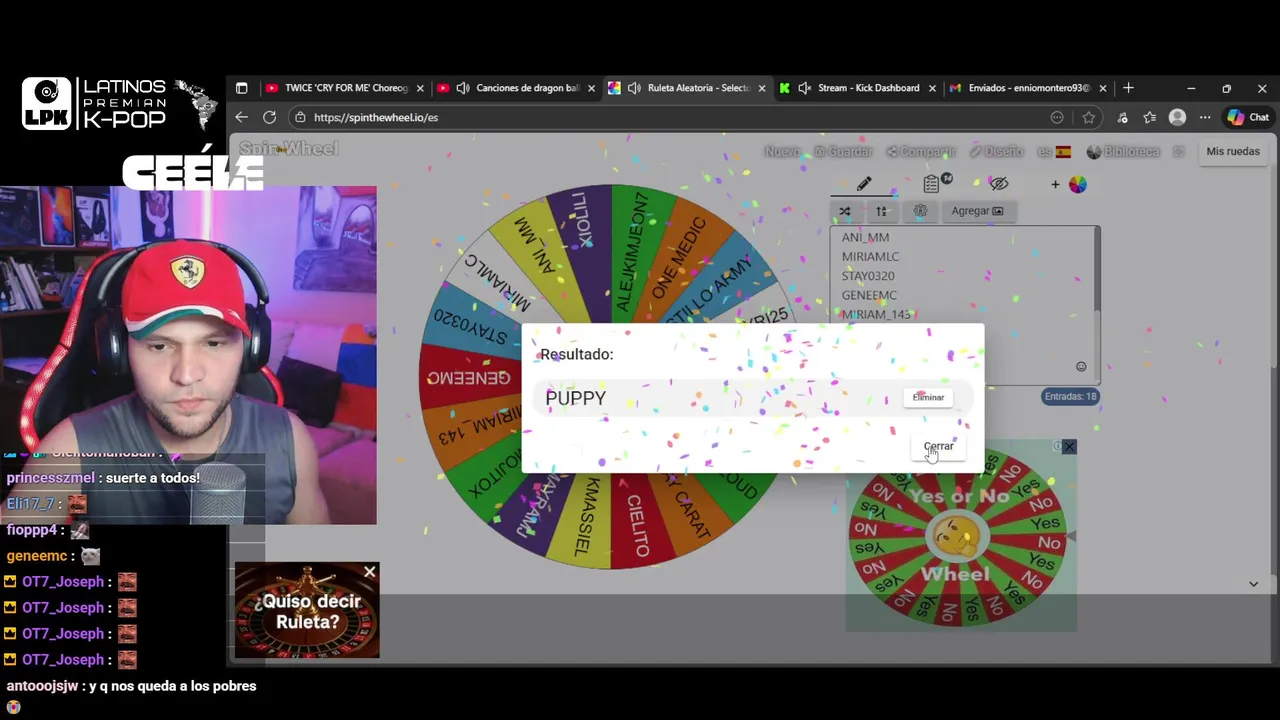Go back in browser history
The width and height of the screenshot is (1280, 720).
pos(241,117)
